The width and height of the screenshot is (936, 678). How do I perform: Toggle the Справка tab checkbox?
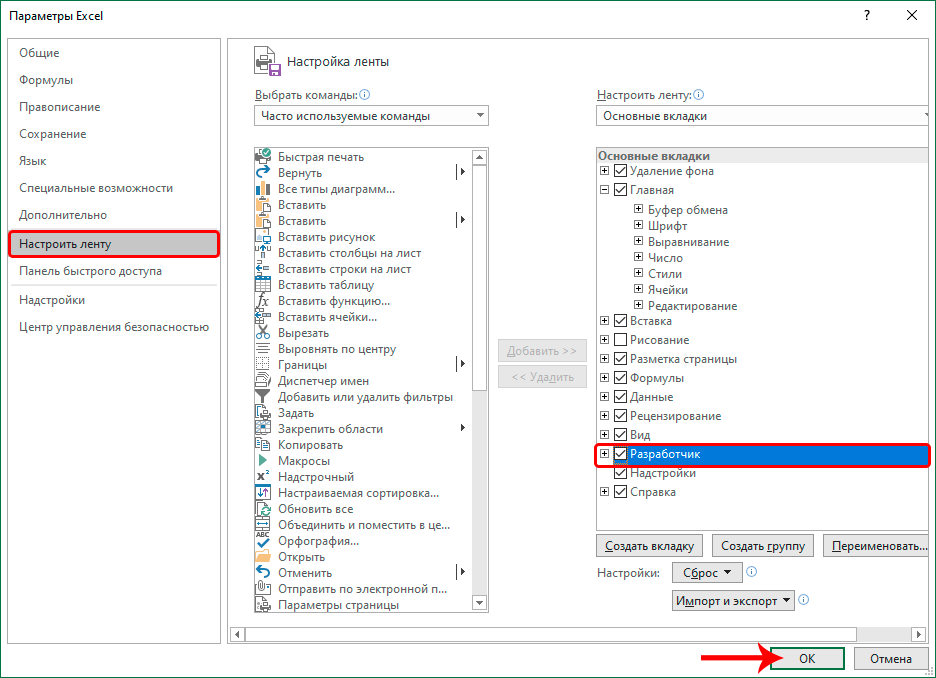point(620,492)
